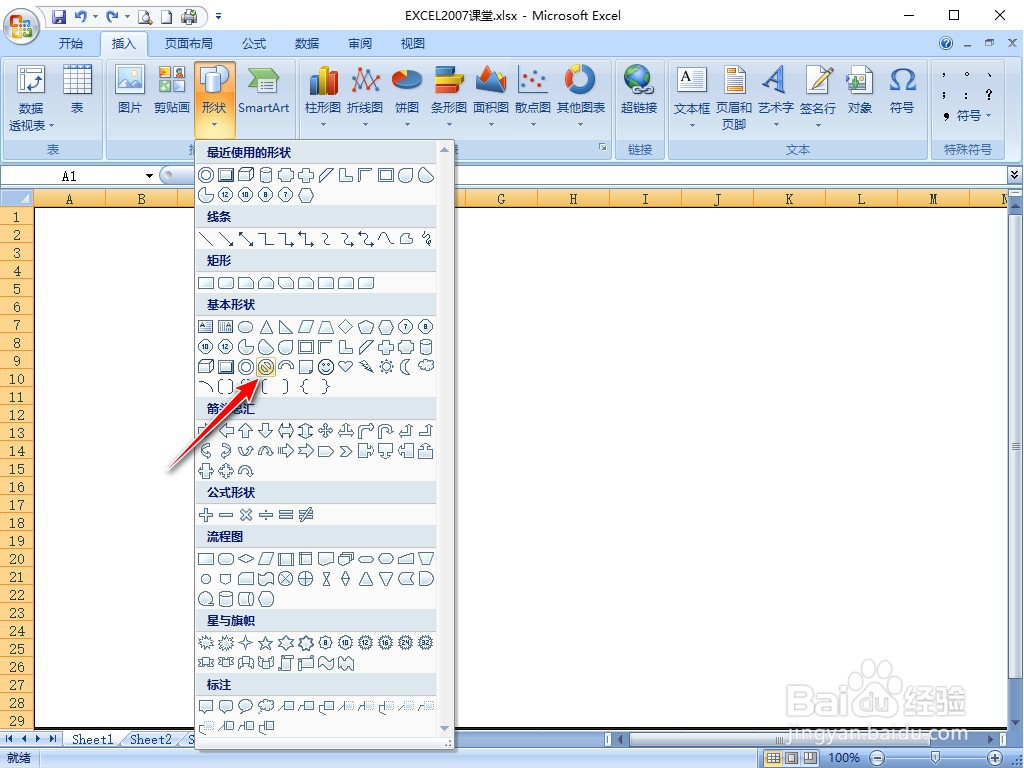Open the Formulas (公式) tab
Viewport: 1024px width, 768px height.
point(254,43)
